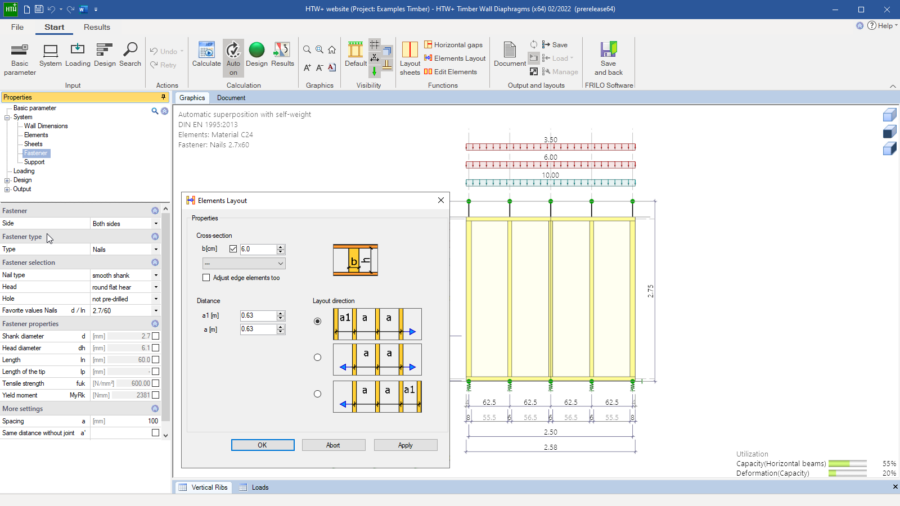
Task: Click the OK button in Elements Layout
Action: [263, 445]
